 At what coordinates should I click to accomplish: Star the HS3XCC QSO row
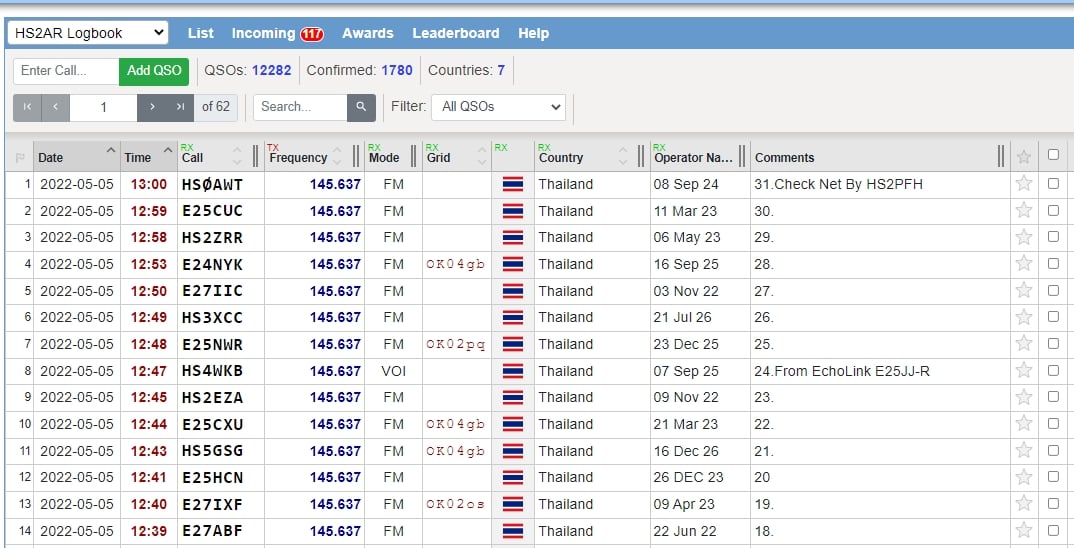tap(1024, 317)
